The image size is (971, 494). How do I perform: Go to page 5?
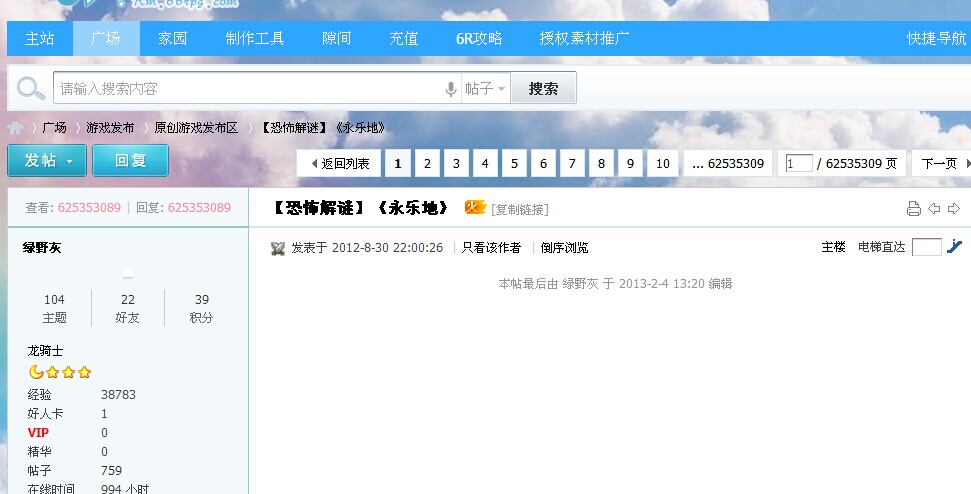pos(514,163)
